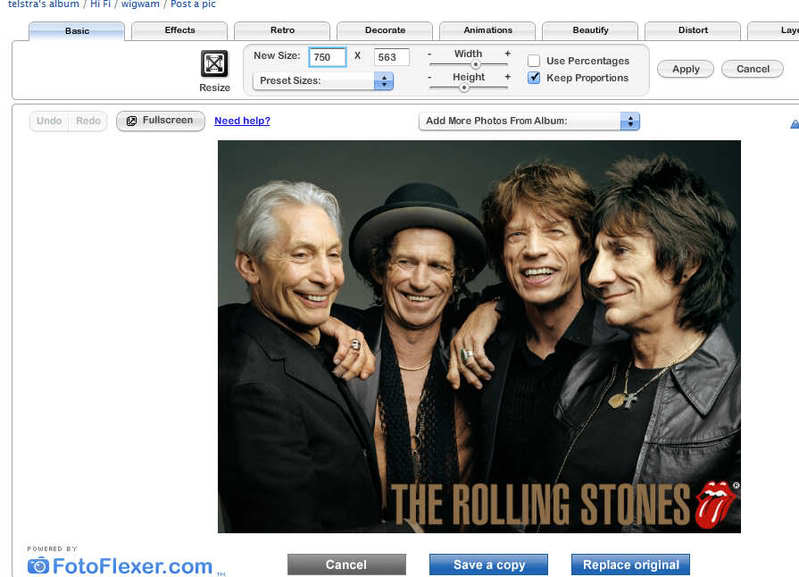Increase height with the plus sign
The height and width of the screenshot is (577, 799).
pos(508,77)
